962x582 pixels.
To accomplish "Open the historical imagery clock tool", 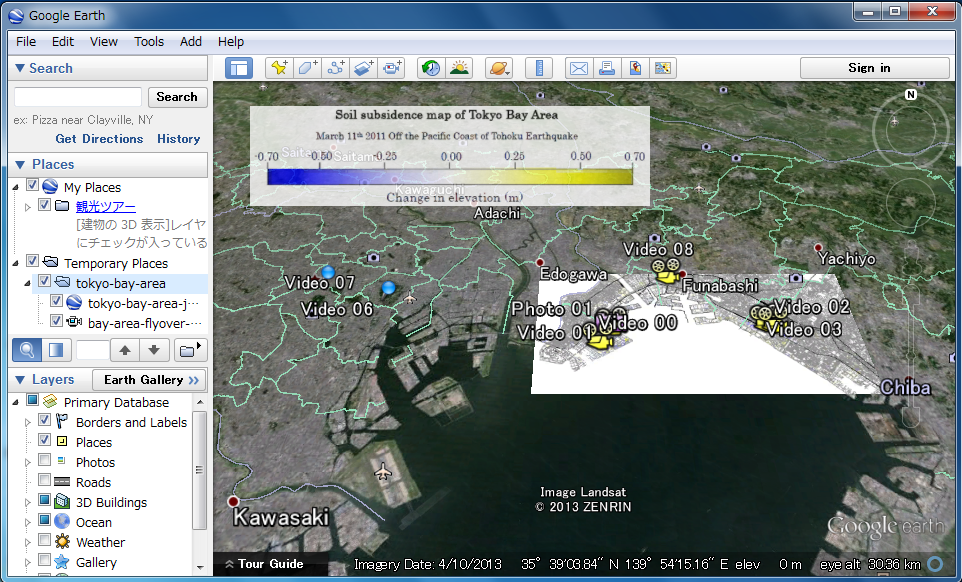I will (431, 68).
